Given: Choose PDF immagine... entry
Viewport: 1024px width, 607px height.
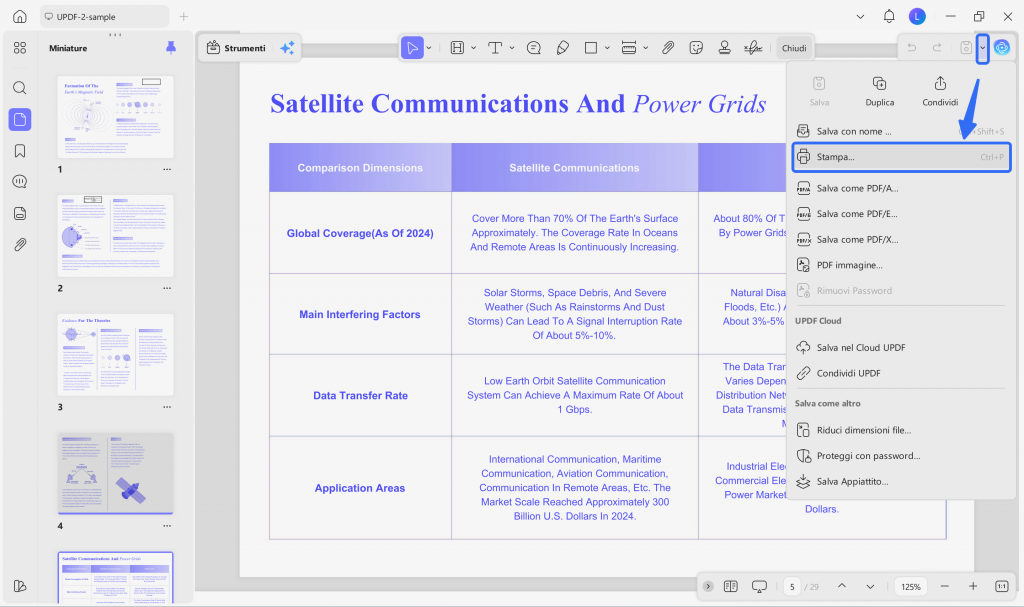Looking at the screenshot, I should point(901,265).
